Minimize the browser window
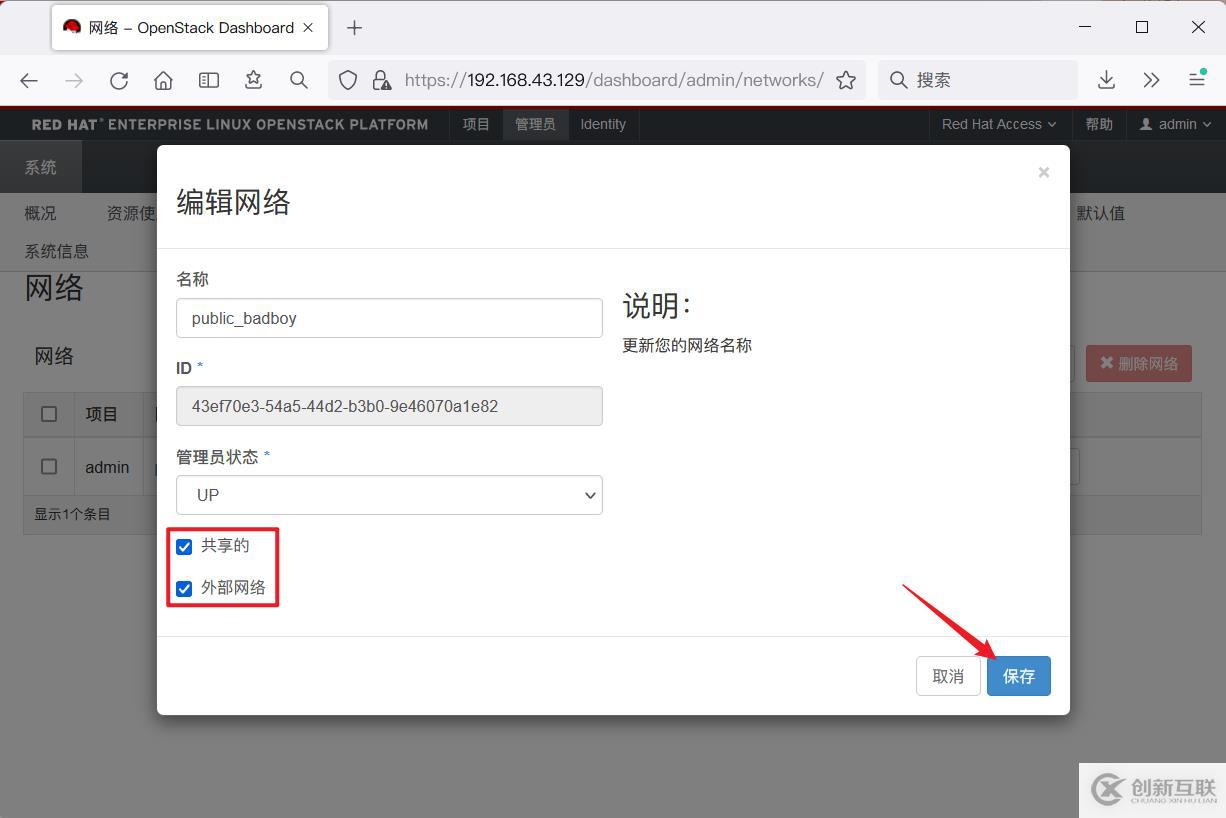This screenshot has width=1226, height=818. (x=1086, y=27)
